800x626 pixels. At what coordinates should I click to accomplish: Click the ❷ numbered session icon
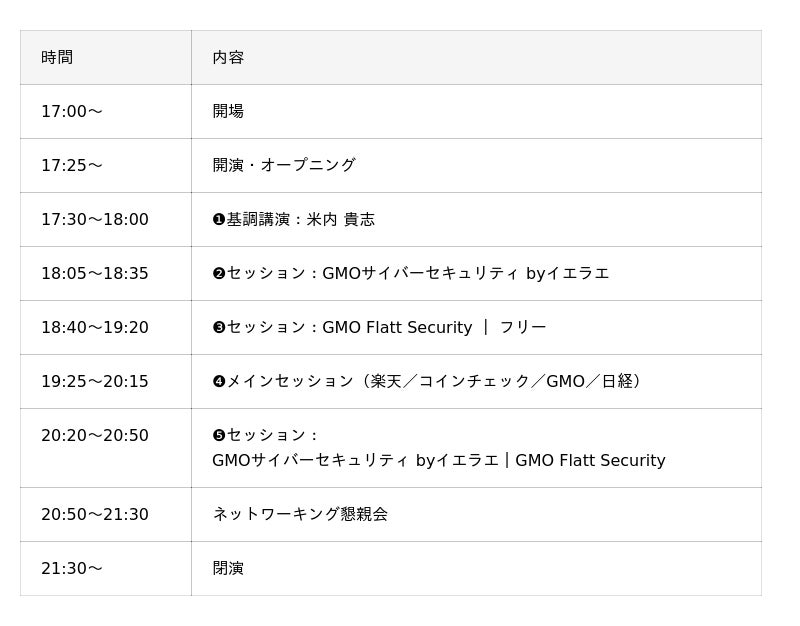coord(219,273)
